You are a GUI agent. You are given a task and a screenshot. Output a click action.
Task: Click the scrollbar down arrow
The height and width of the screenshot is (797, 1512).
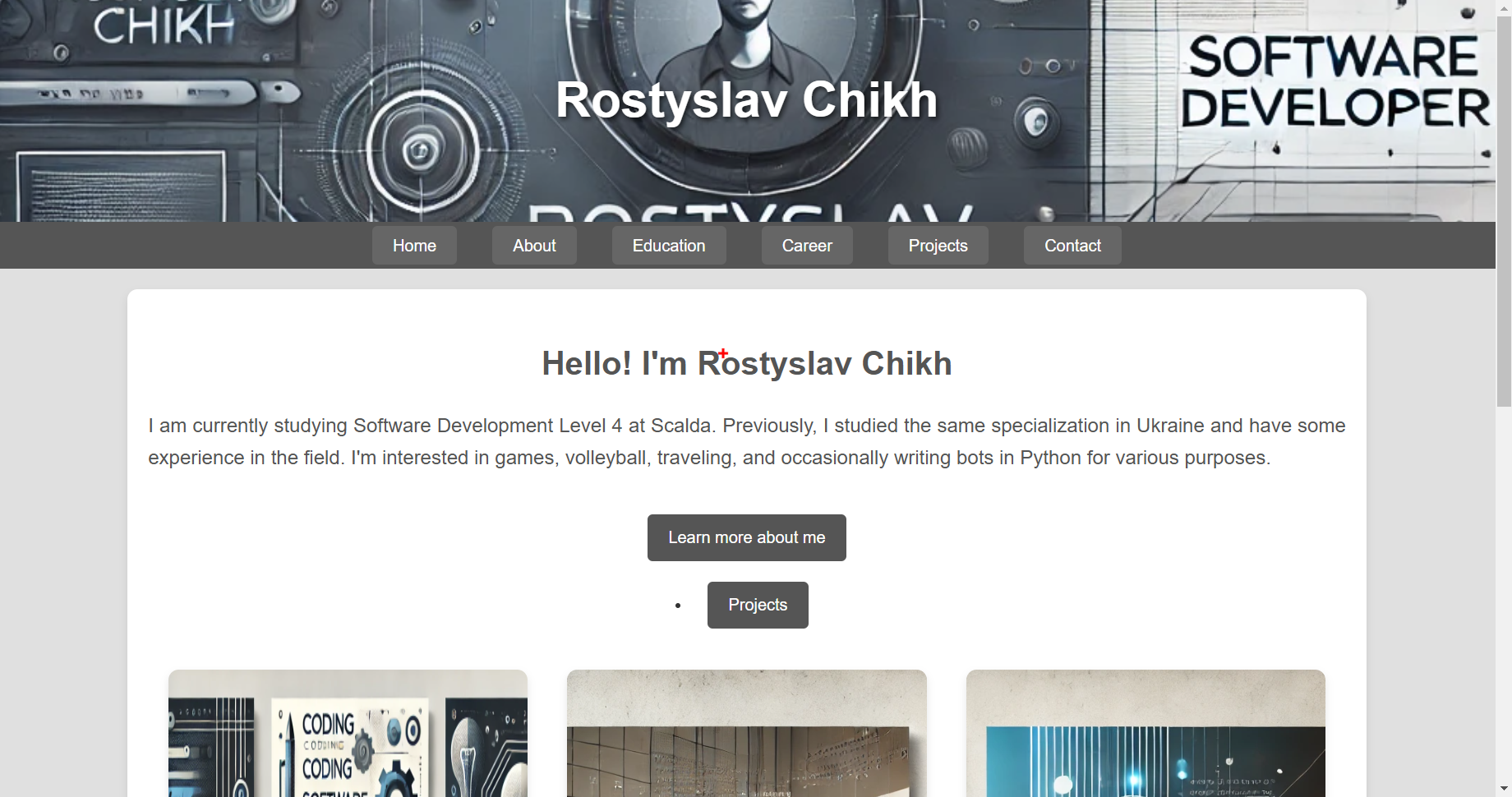tap(1504, 789)
